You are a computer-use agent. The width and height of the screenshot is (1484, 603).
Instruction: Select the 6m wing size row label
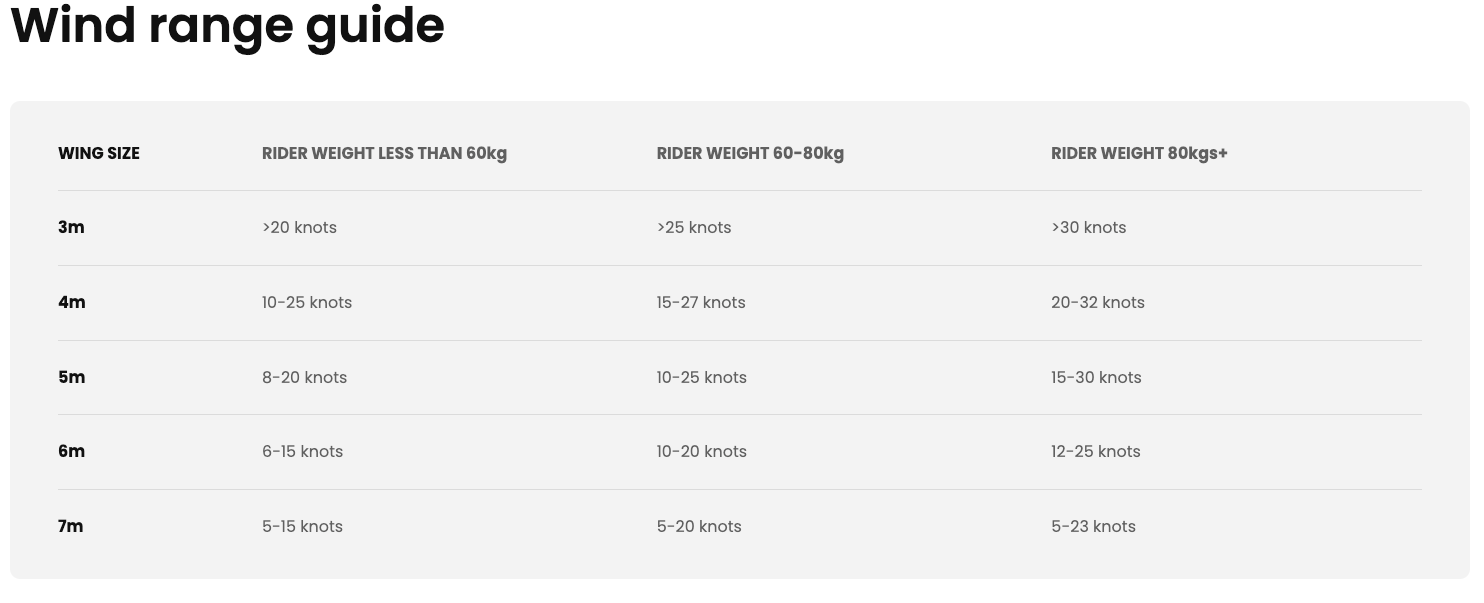[72, 451]
